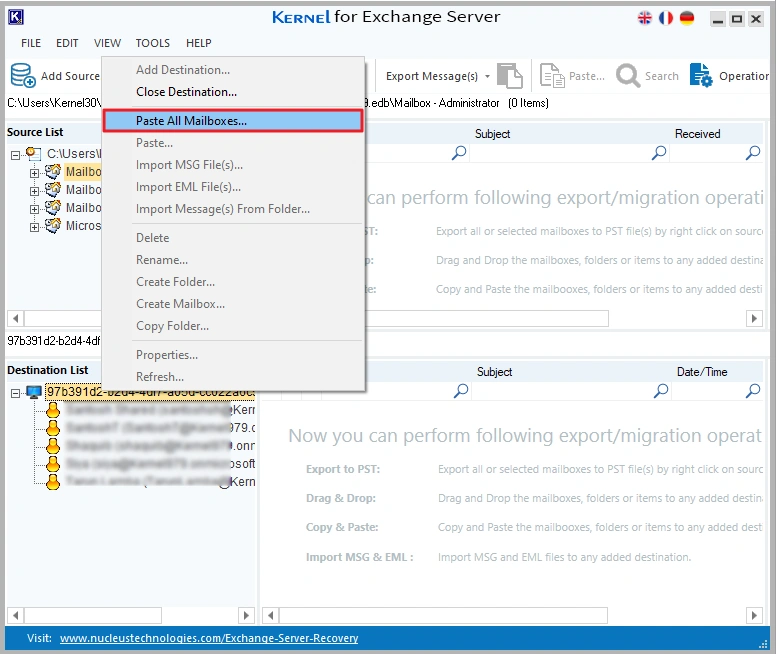Click search icon beside destination Subject column

click(461, 391)
